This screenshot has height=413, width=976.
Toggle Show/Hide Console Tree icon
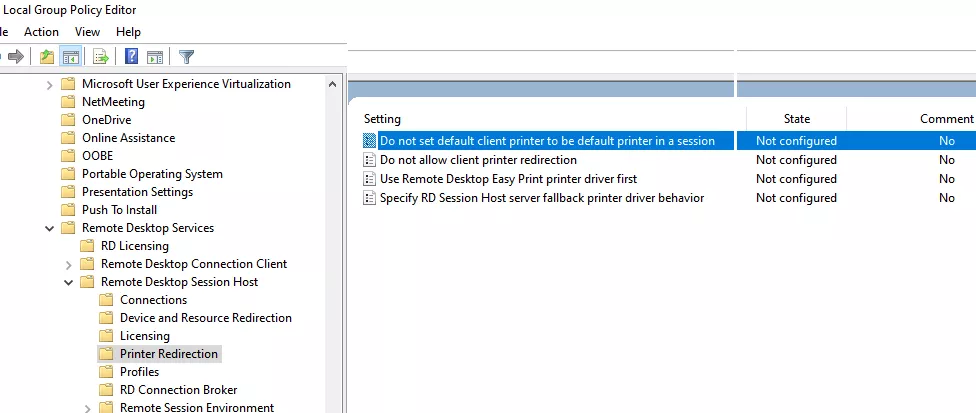[70, 57]
